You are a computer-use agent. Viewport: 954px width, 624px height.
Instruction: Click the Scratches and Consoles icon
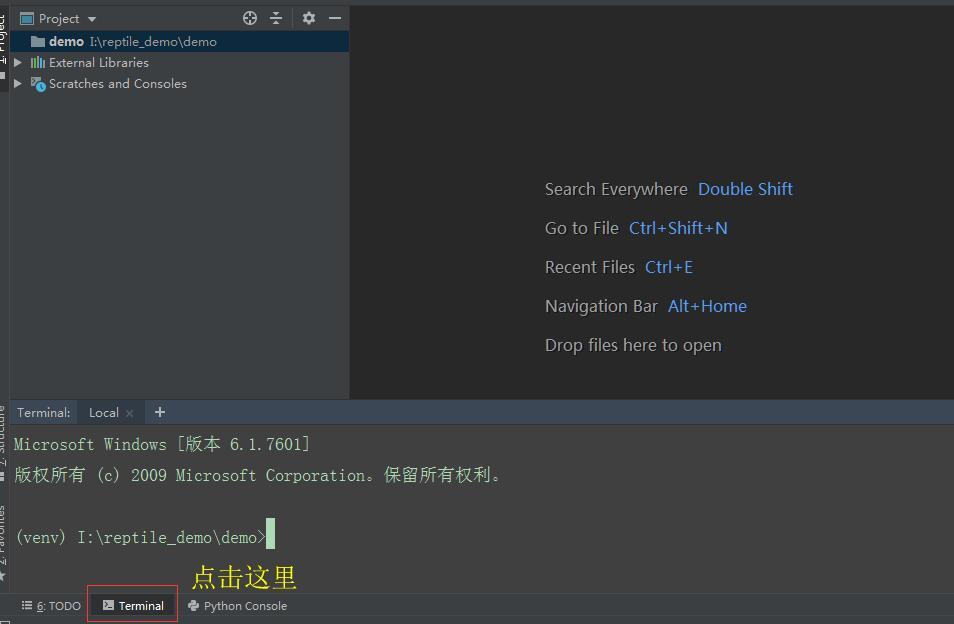coord(38,84)
